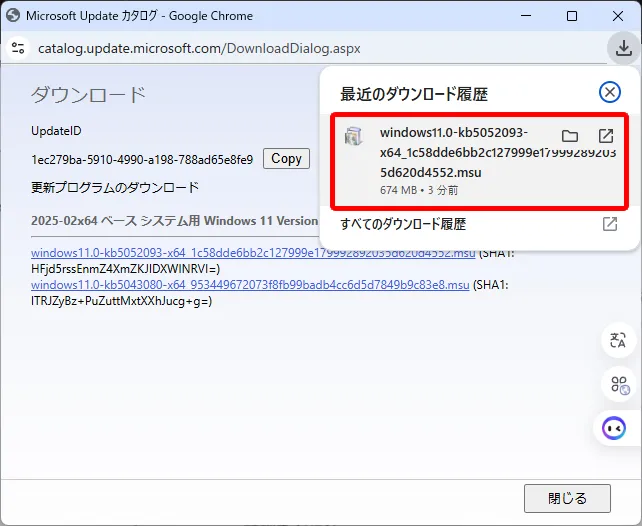
Task: Click the UpdateID value 1ec279ba-5910-4990
Action: pyautogui.click(x=142, y=160)
